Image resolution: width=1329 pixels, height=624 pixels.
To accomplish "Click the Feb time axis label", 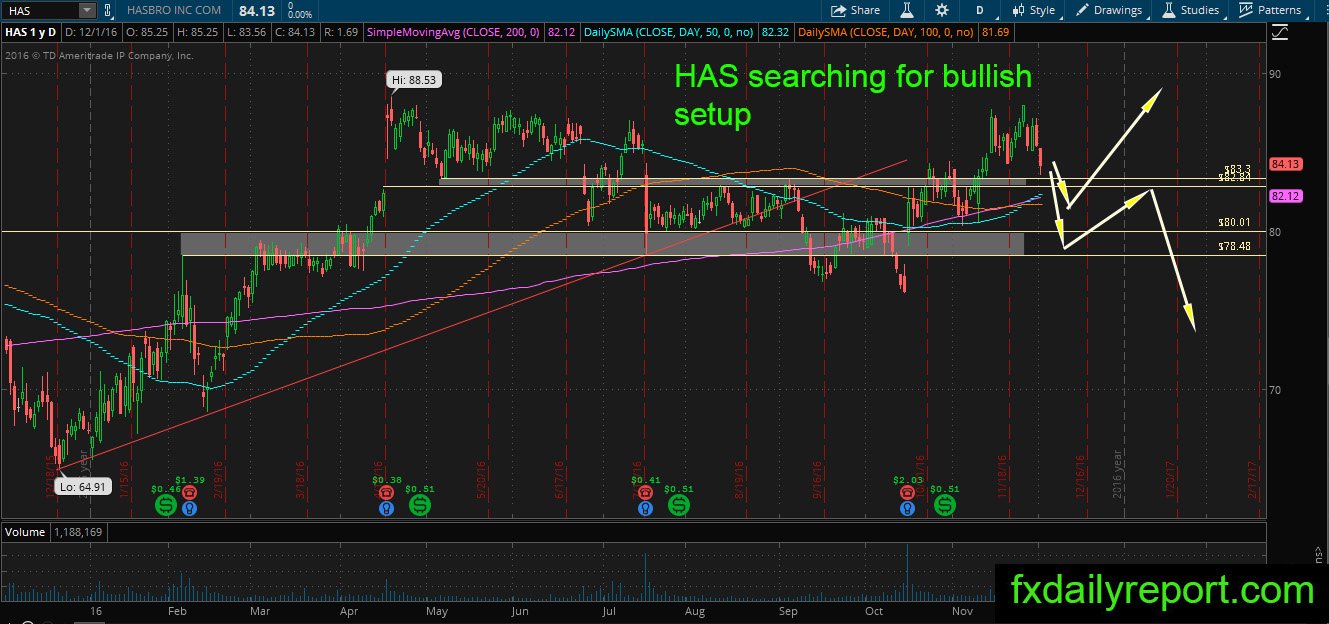I will tap(176, 609).
